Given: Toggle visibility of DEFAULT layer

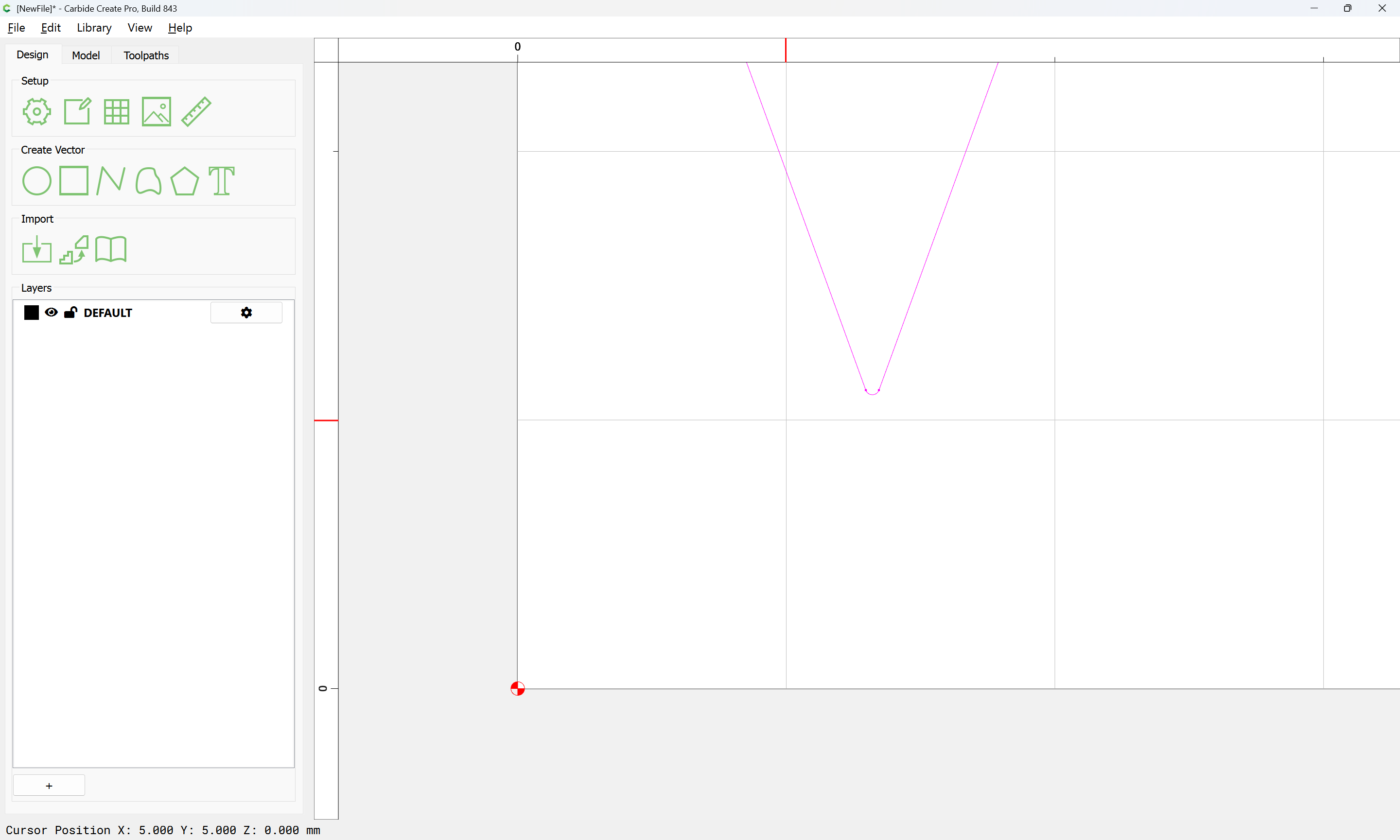Looking at the screenshot, I should tap(51, 313).
